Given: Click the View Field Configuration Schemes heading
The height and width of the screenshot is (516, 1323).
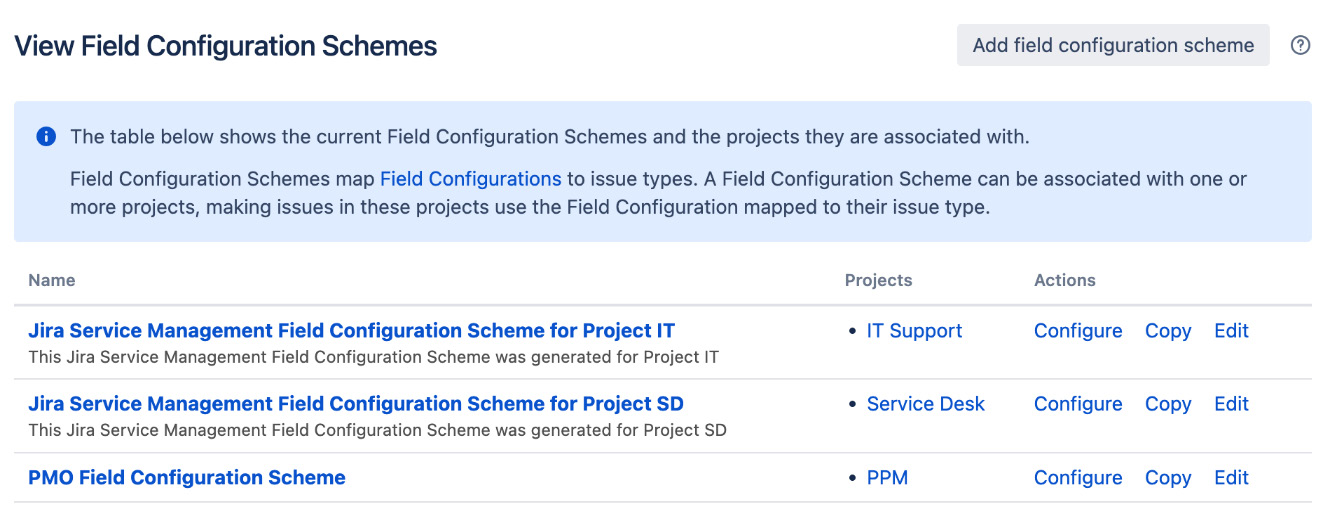Looking at the screenshot, I should coord(226,46).
